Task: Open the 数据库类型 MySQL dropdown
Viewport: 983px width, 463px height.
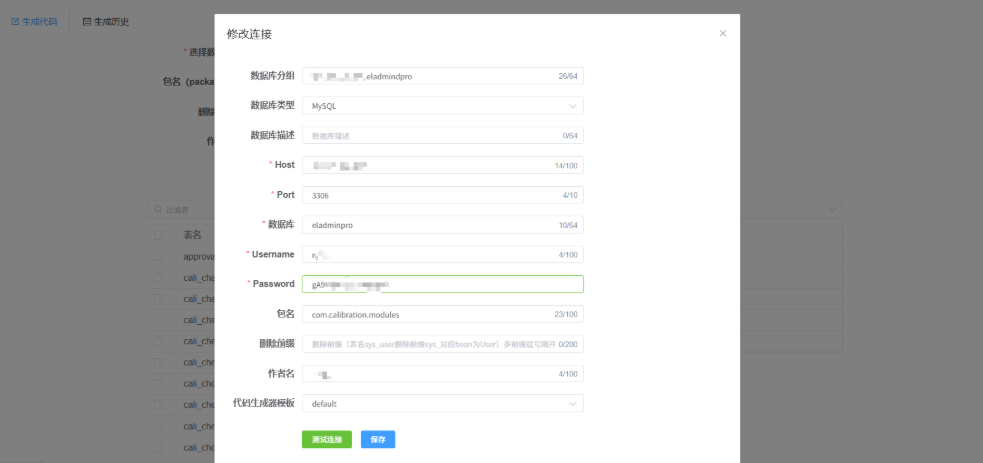Action: coord(443,106)
